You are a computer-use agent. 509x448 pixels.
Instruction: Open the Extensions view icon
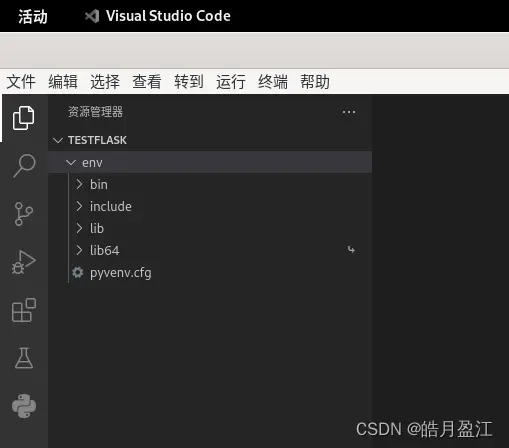[x=24, y=310]
